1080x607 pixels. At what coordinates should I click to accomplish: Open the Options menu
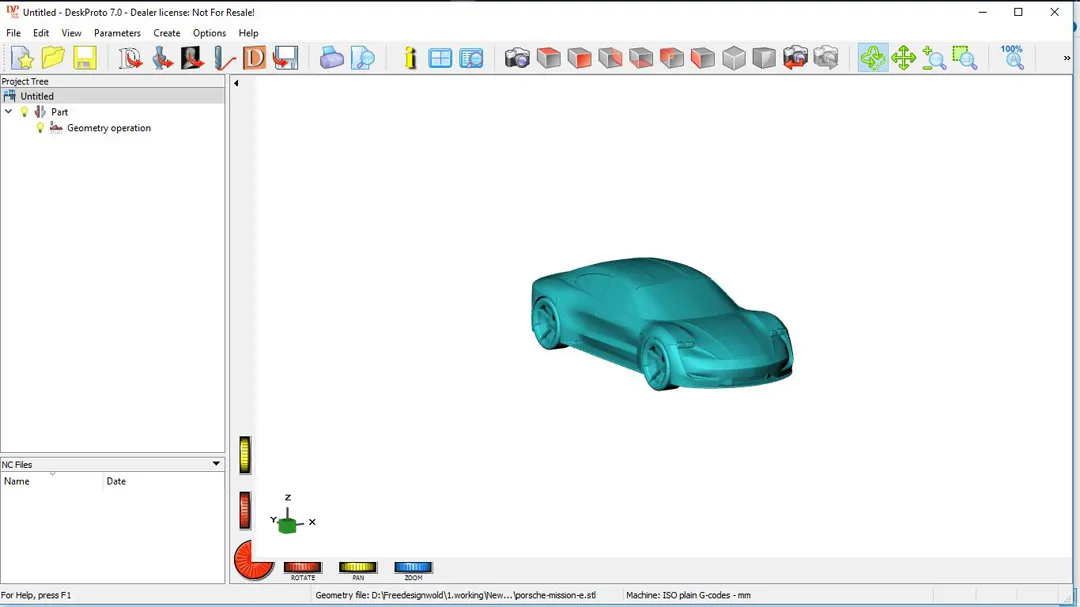click(x=209, y=33)
